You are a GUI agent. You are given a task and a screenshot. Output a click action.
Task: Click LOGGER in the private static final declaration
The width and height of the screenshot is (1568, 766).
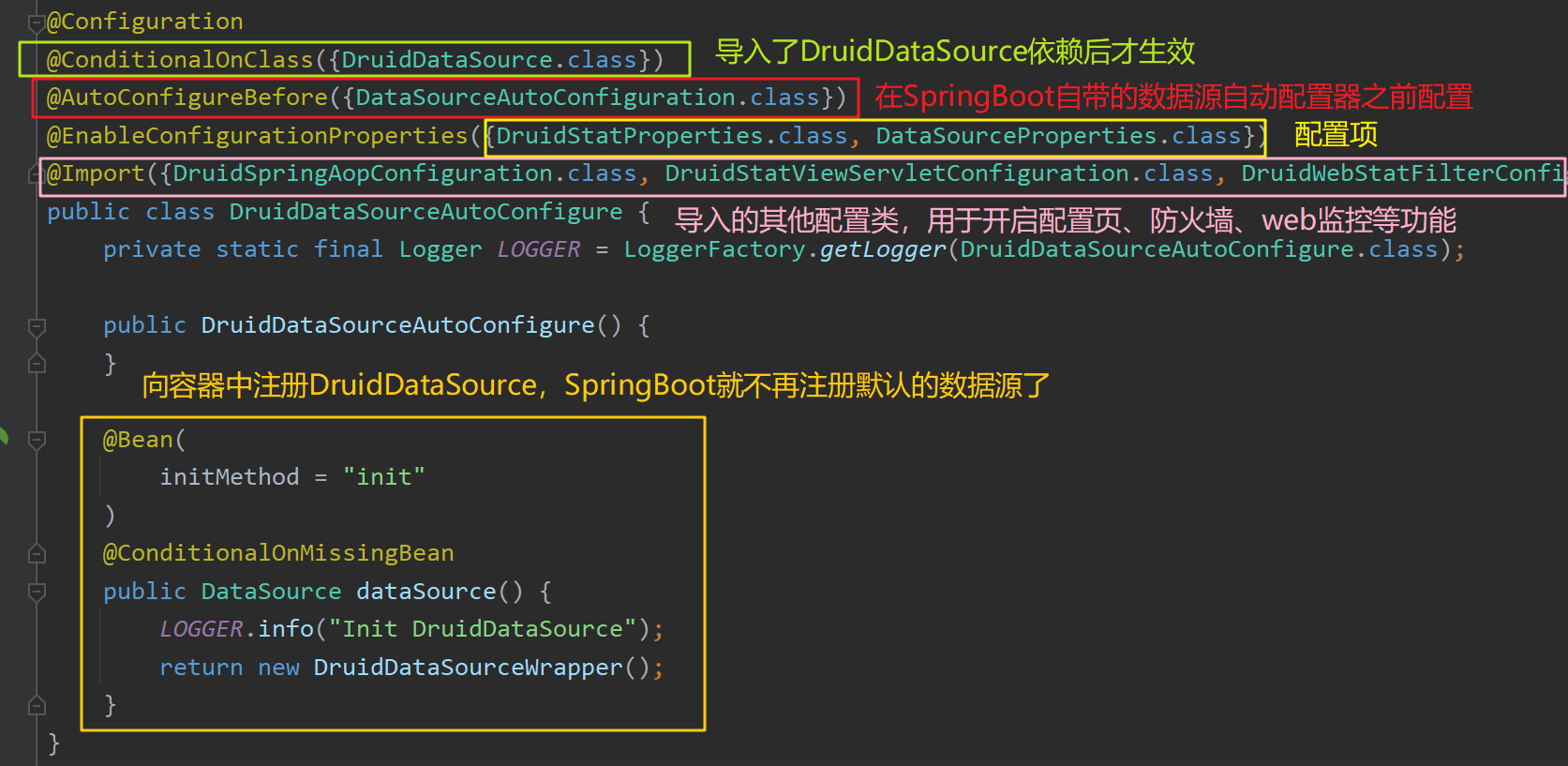coord(538,249)
